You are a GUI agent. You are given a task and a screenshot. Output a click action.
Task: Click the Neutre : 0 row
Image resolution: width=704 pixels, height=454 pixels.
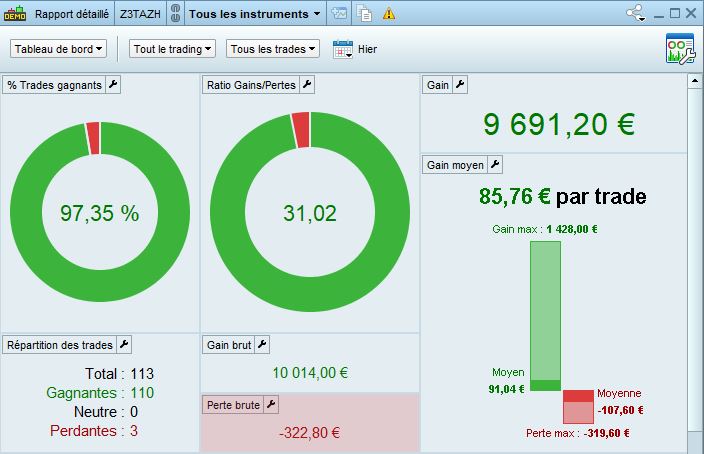106,412
